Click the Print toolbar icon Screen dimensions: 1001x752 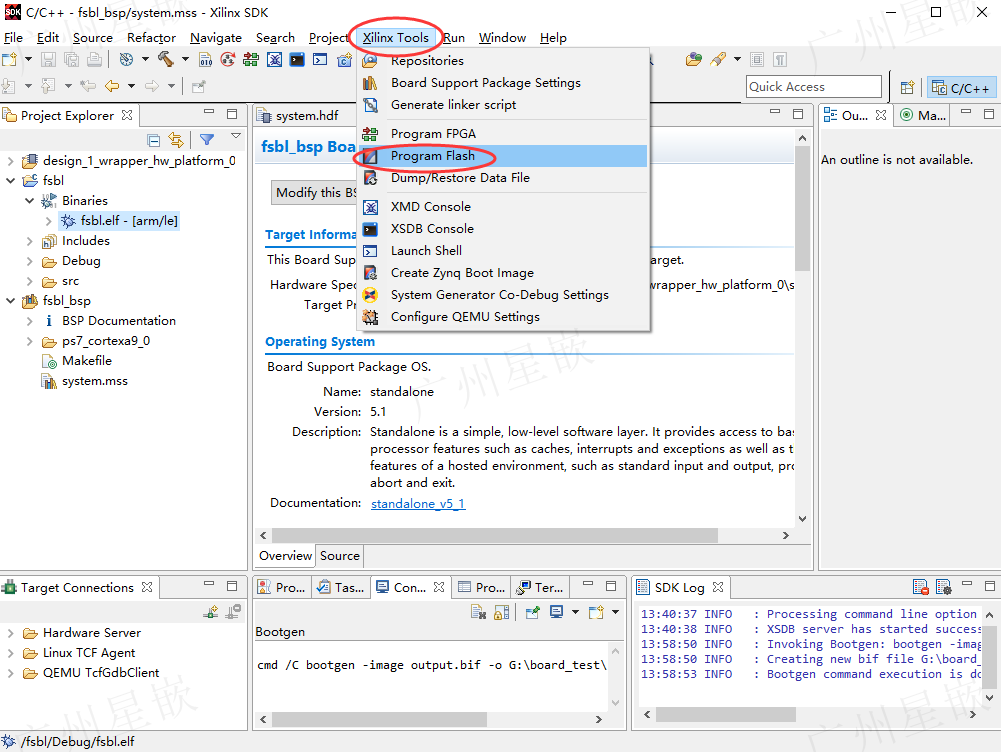point(94,60)
